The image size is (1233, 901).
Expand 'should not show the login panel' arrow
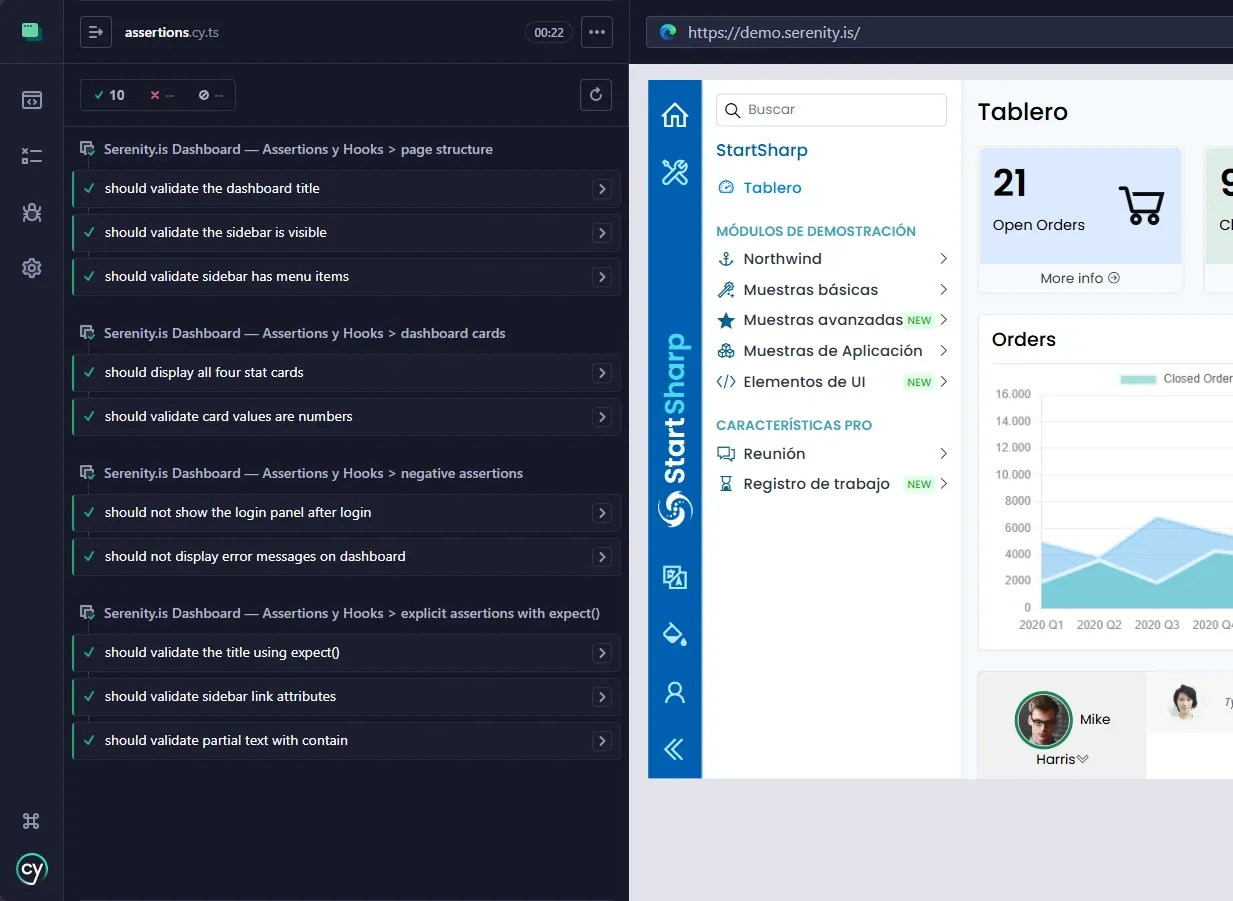coord(602,512)
